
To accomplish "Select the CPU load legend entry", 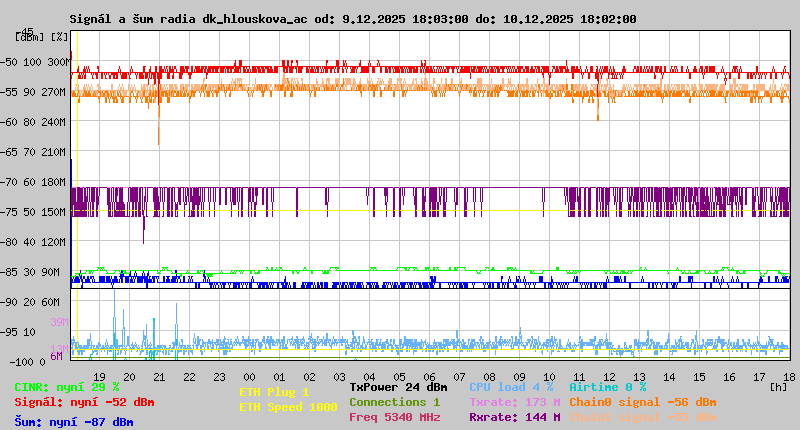I will 511,387.
